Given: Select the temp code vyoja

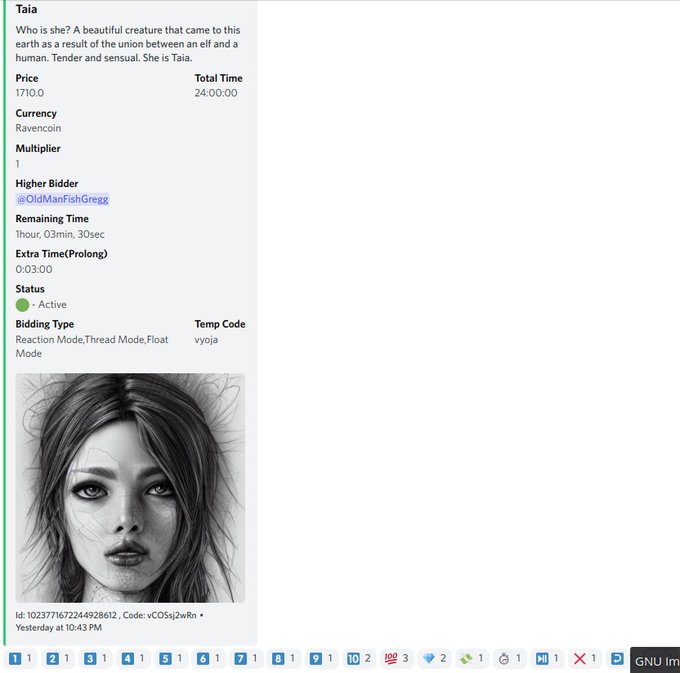Looking at the screenshot, I should point(206,340).
